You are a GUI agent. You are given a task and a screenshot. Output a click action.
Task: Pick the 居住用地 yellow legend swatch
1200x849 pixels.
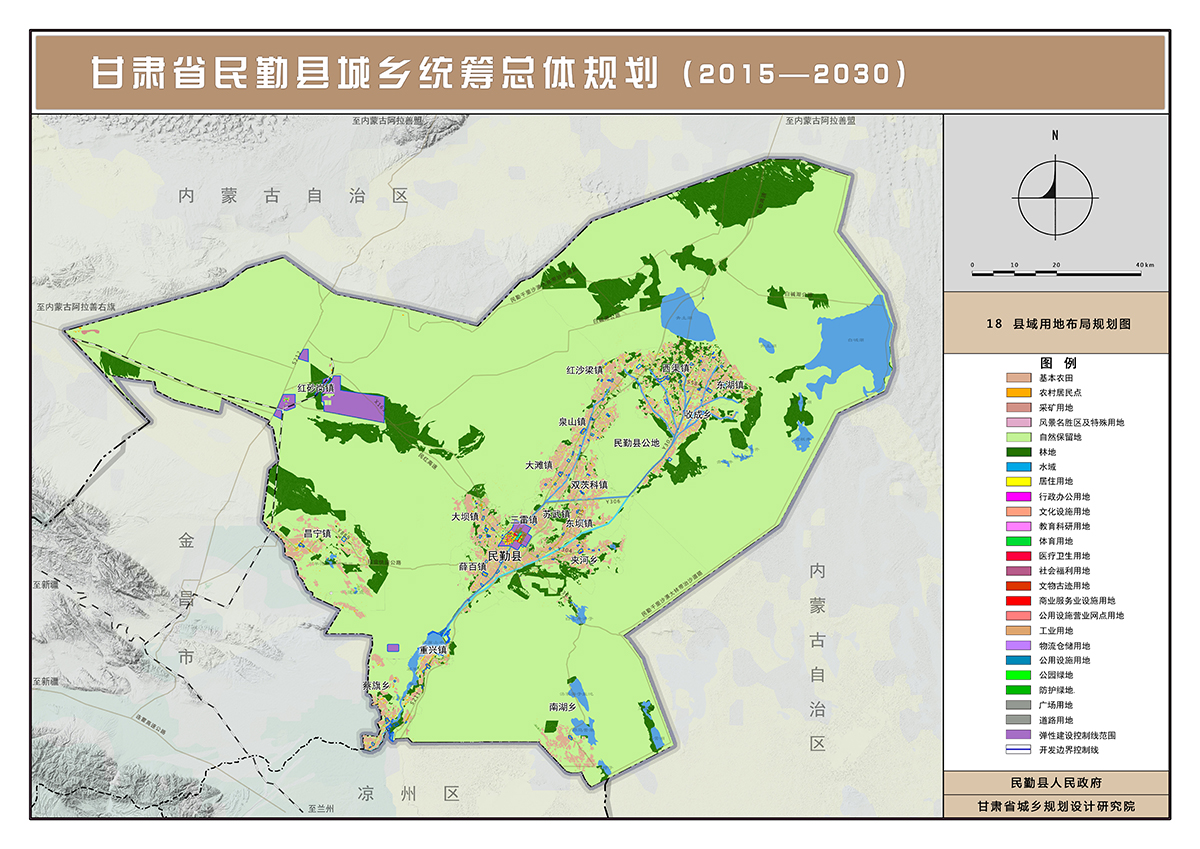tap(1019, 482)
